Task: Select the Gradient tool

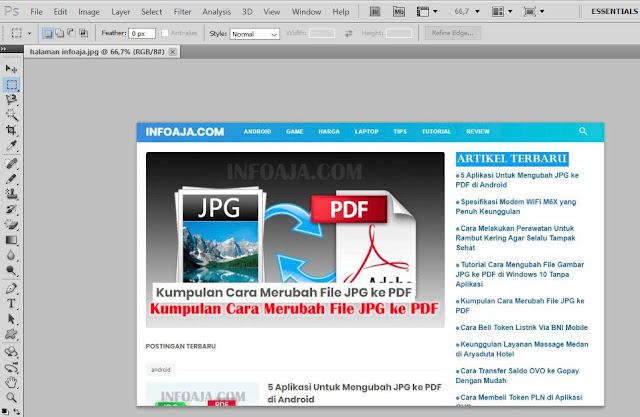Action: point(11,240)
